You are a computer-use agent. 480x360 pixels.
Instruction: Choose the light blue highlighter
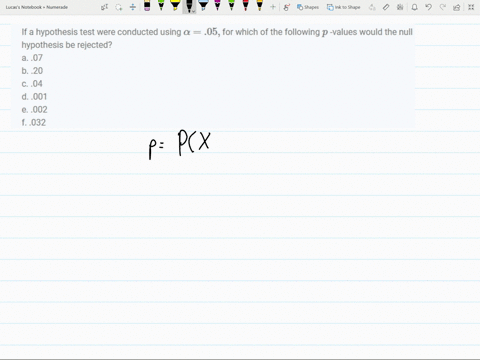coord(203,6)
